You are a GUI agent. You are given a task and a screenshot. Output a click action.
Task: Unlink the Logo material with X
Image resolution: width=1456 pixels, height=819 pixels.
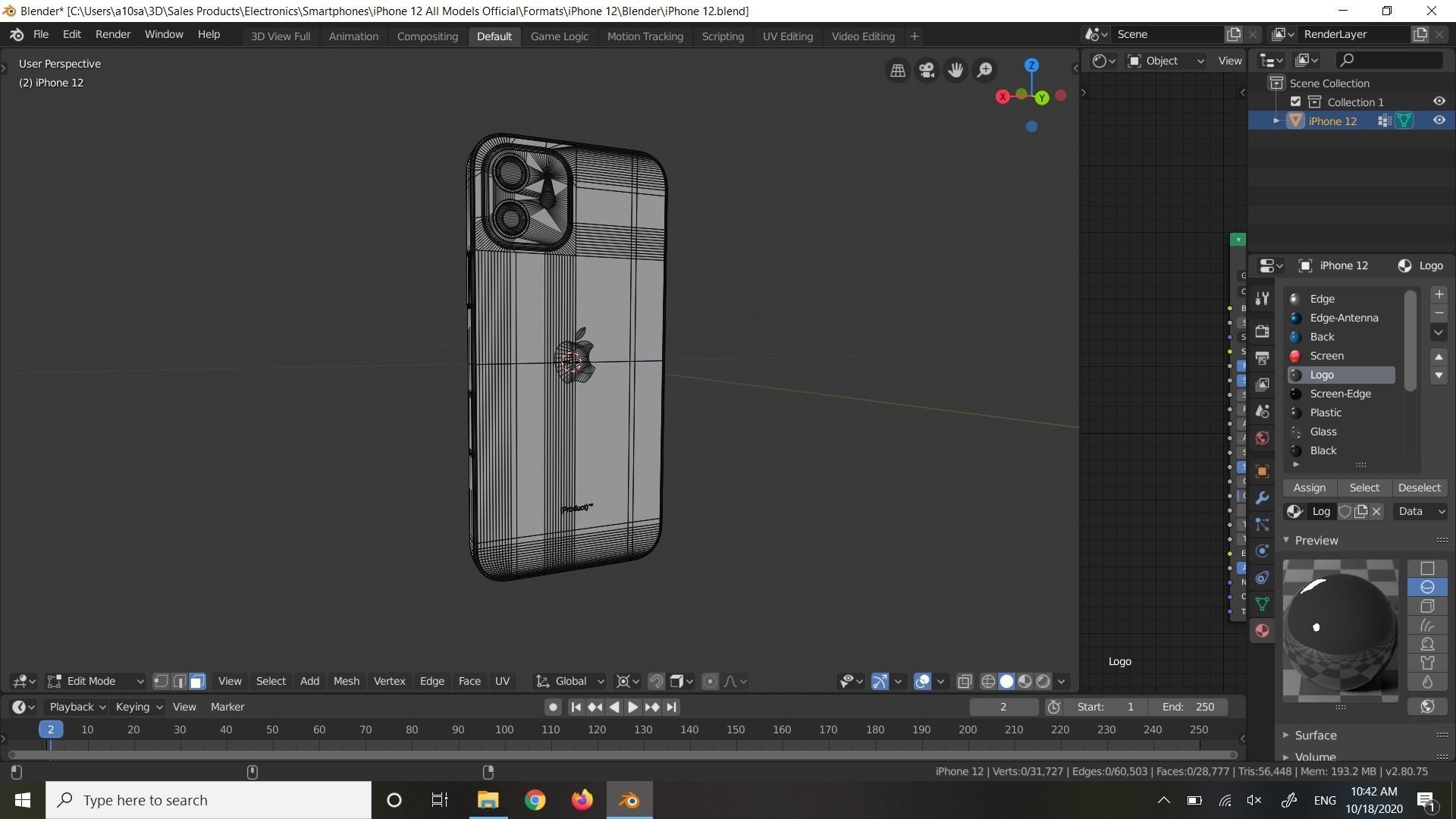click(1376, 511)
